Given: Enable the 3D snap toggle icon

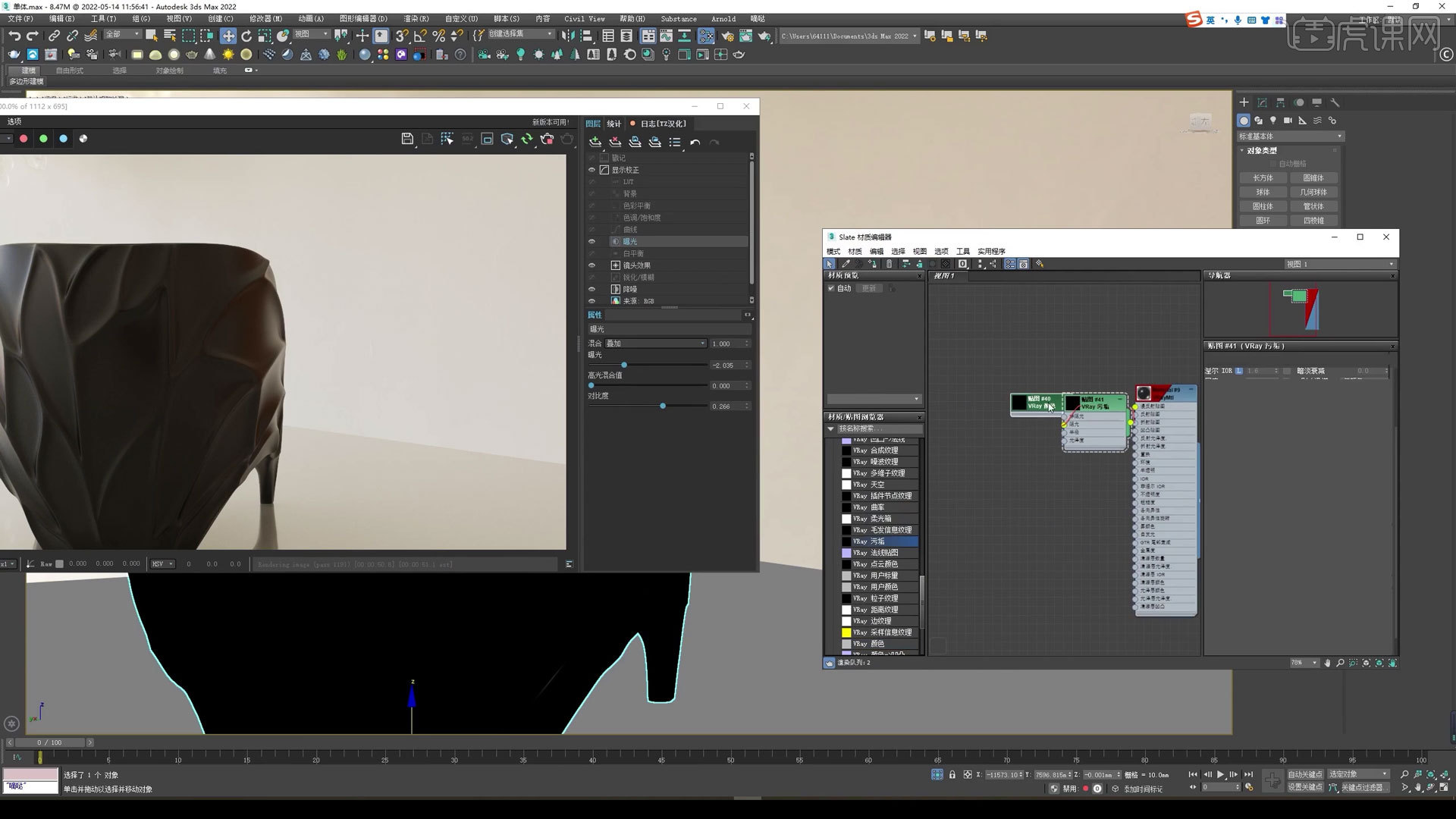Looking at the screenshot, I should coord(401,36).
